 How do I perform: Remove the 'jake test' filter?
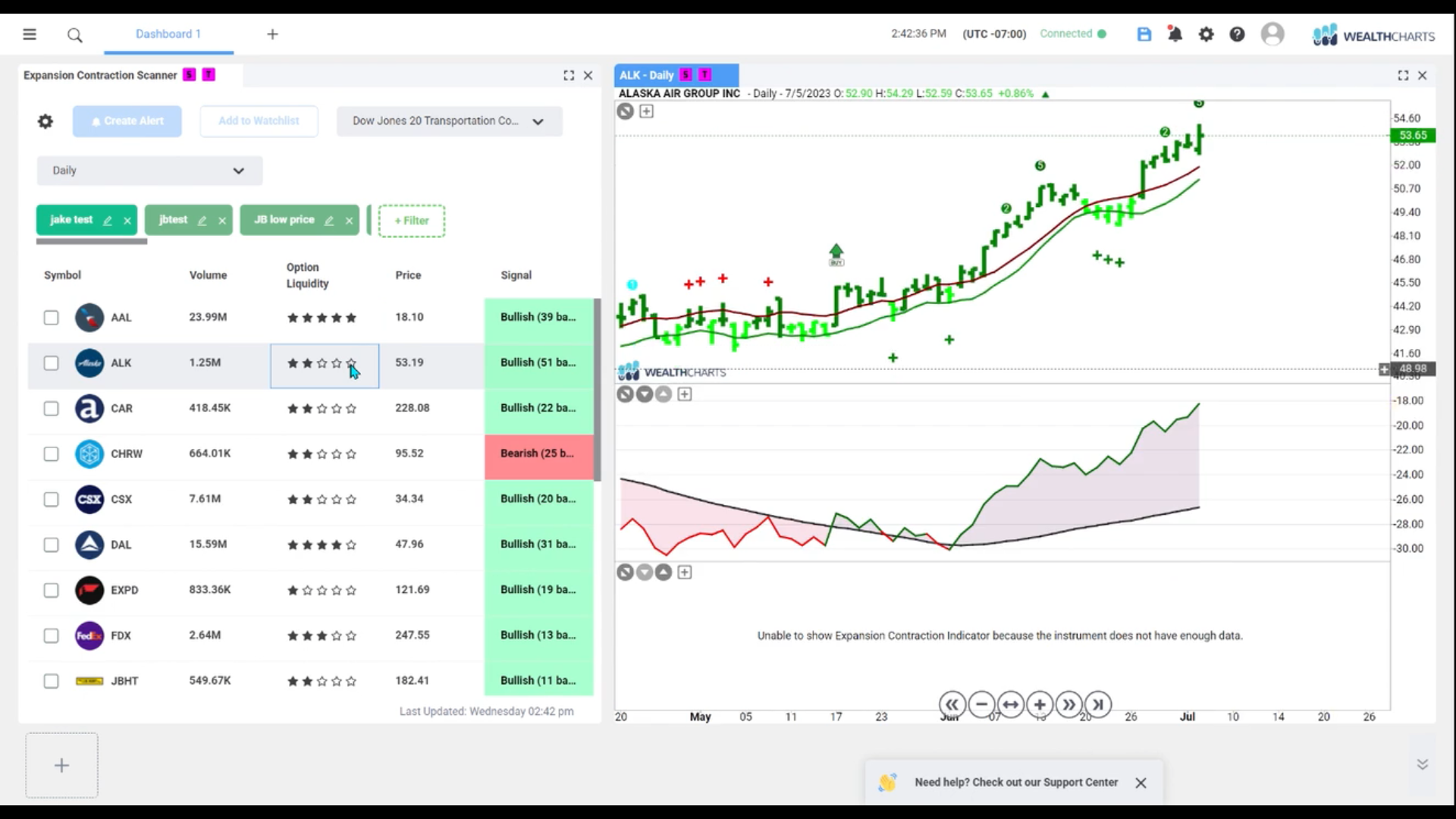[x=127, y=221]
